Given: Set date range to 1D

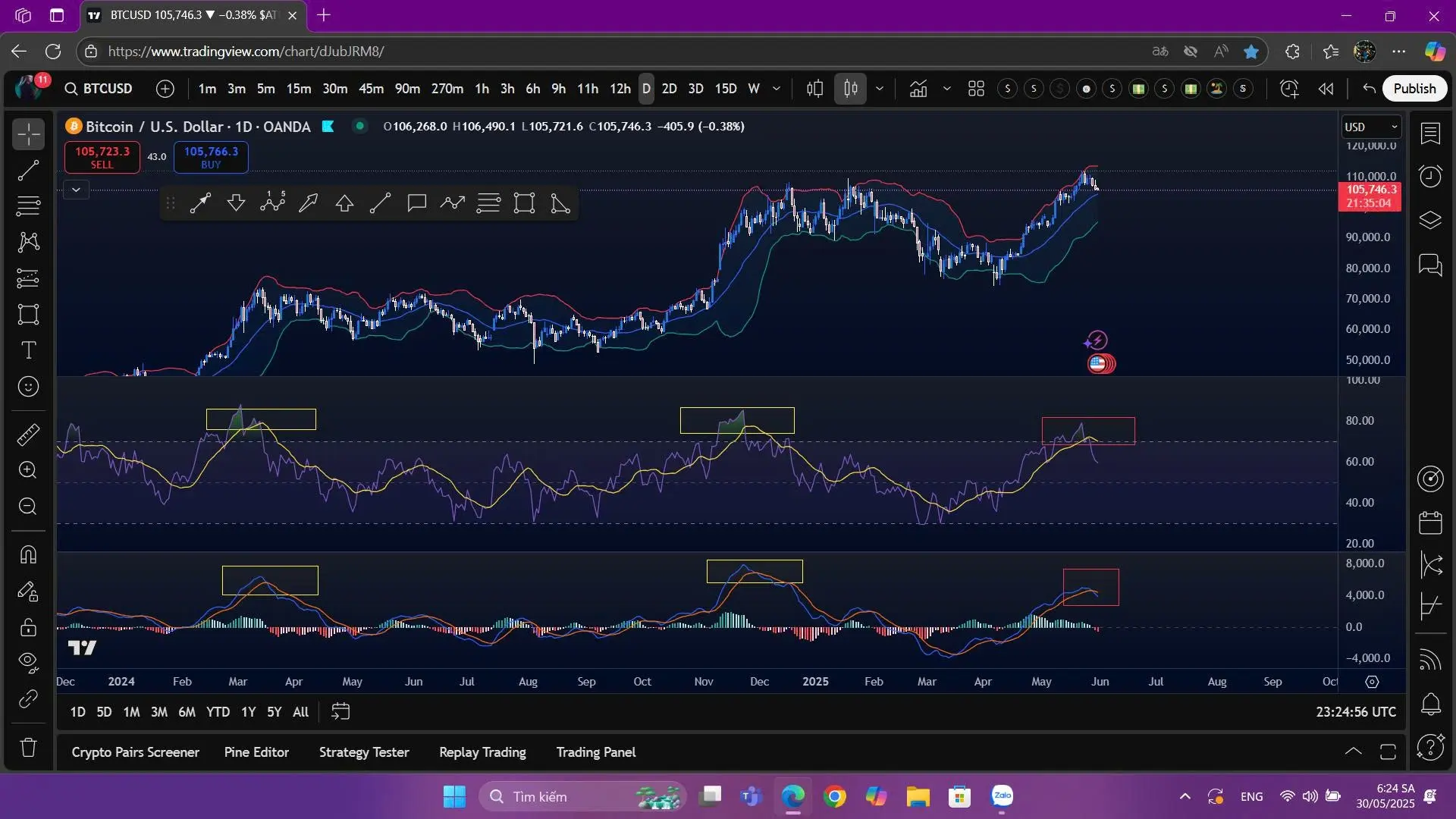Looking at the screenshot, I should pos(77,712).
